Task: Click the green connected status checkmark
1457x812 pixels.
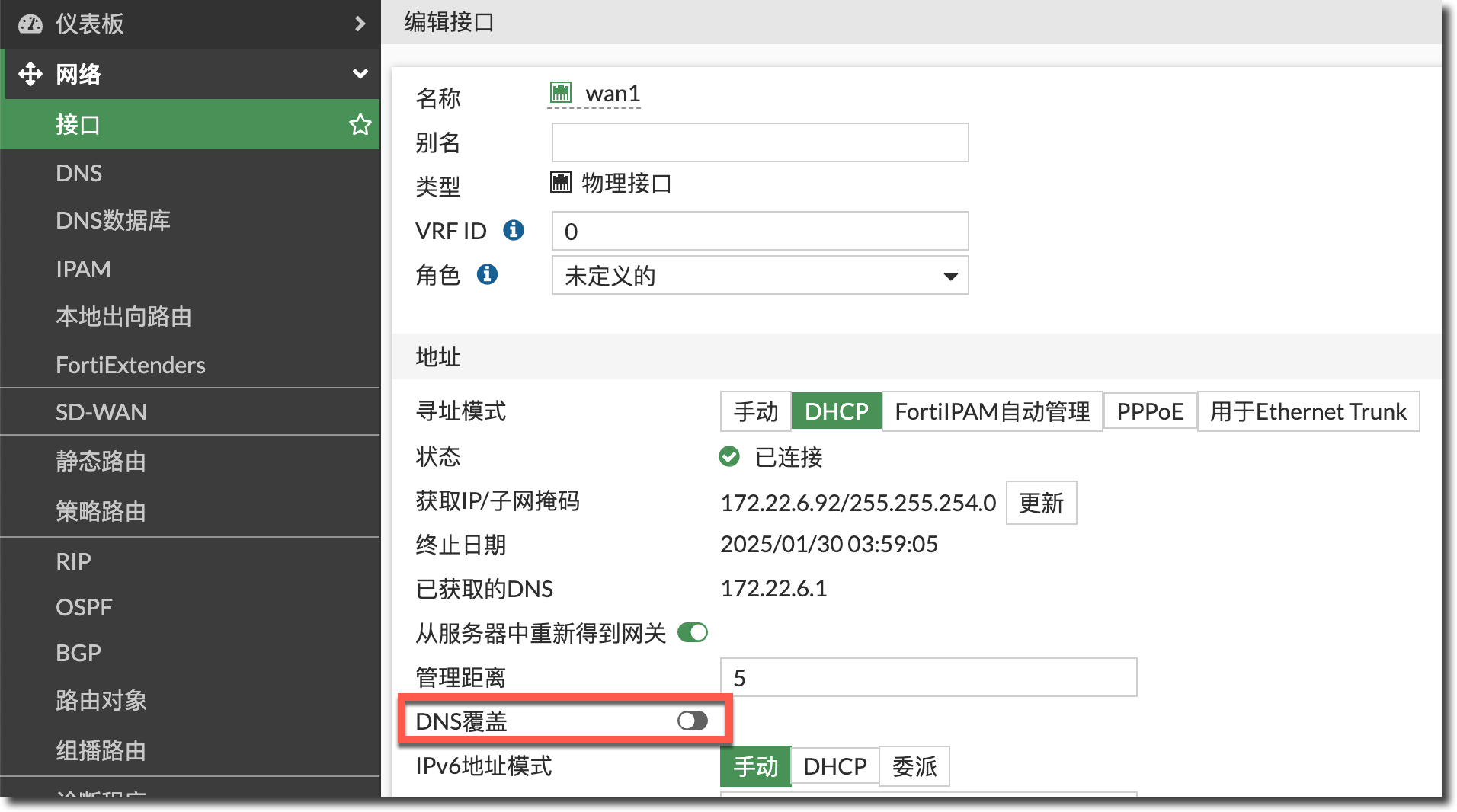Action: tap(729, 456)
